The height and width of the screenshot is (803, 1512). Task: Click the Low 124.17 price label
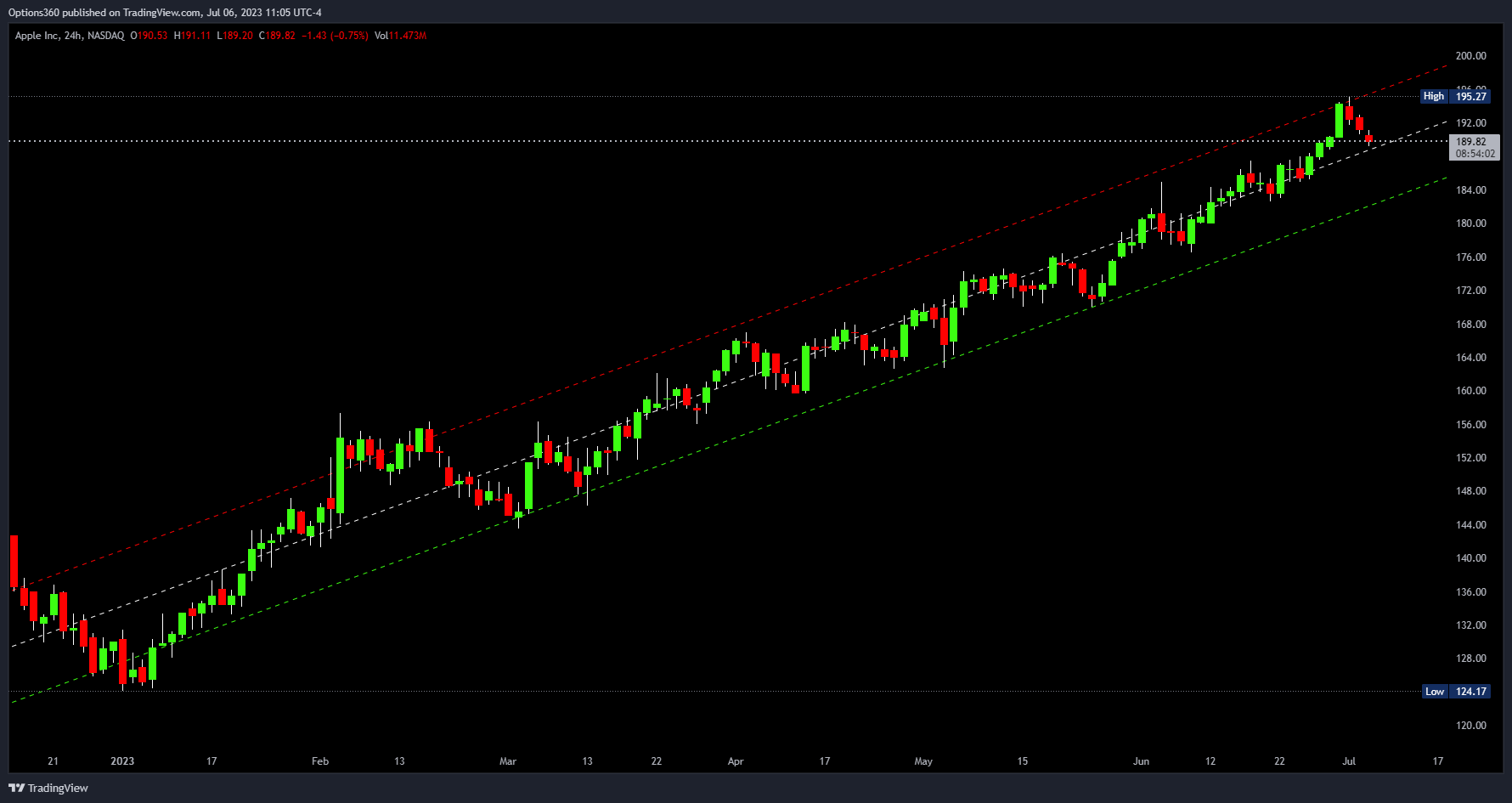pyautogui.click(x=1456, y=692)
